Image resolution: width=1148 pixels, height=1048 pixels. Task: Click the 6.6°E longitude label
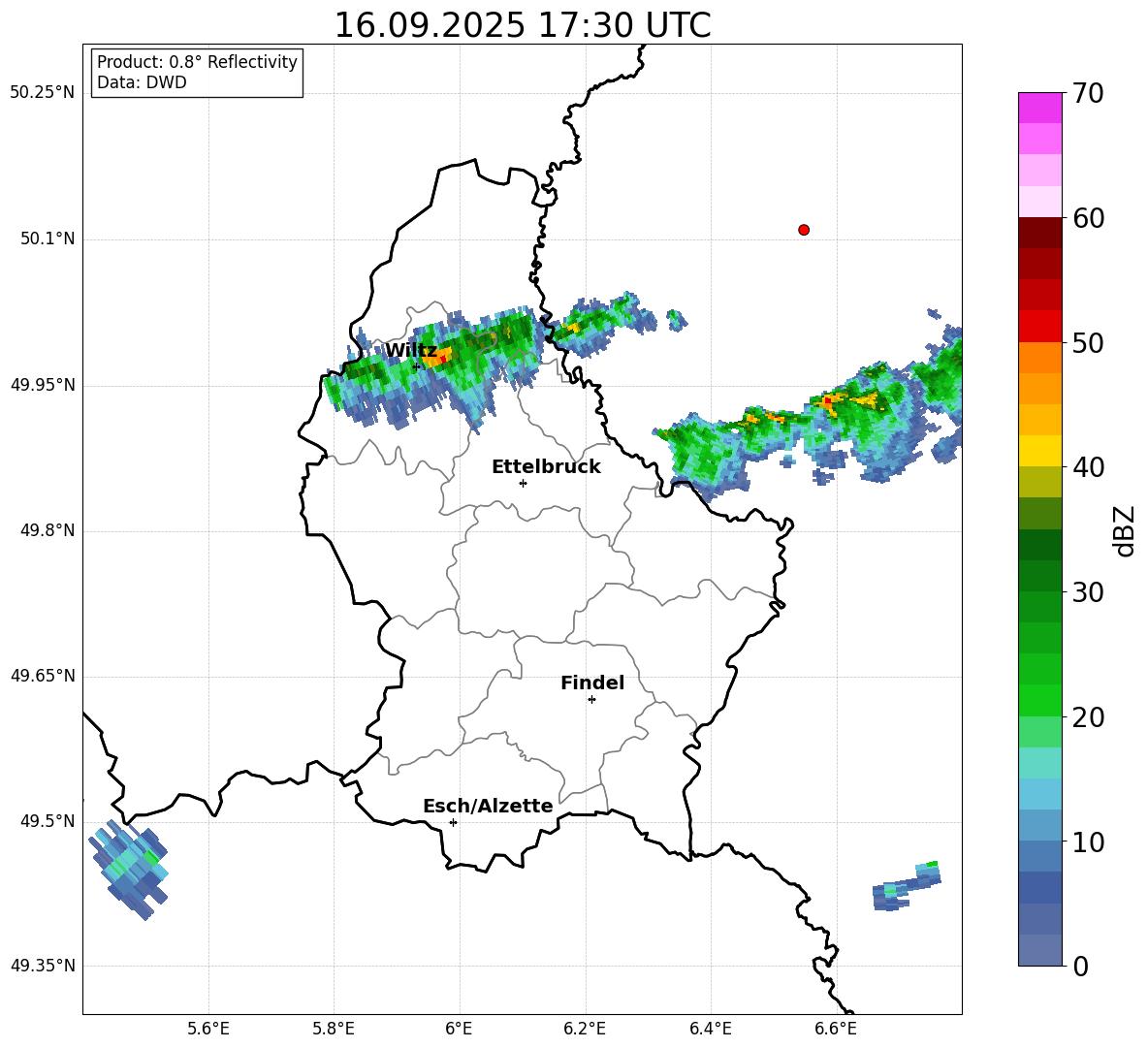tap(836, 1029)
